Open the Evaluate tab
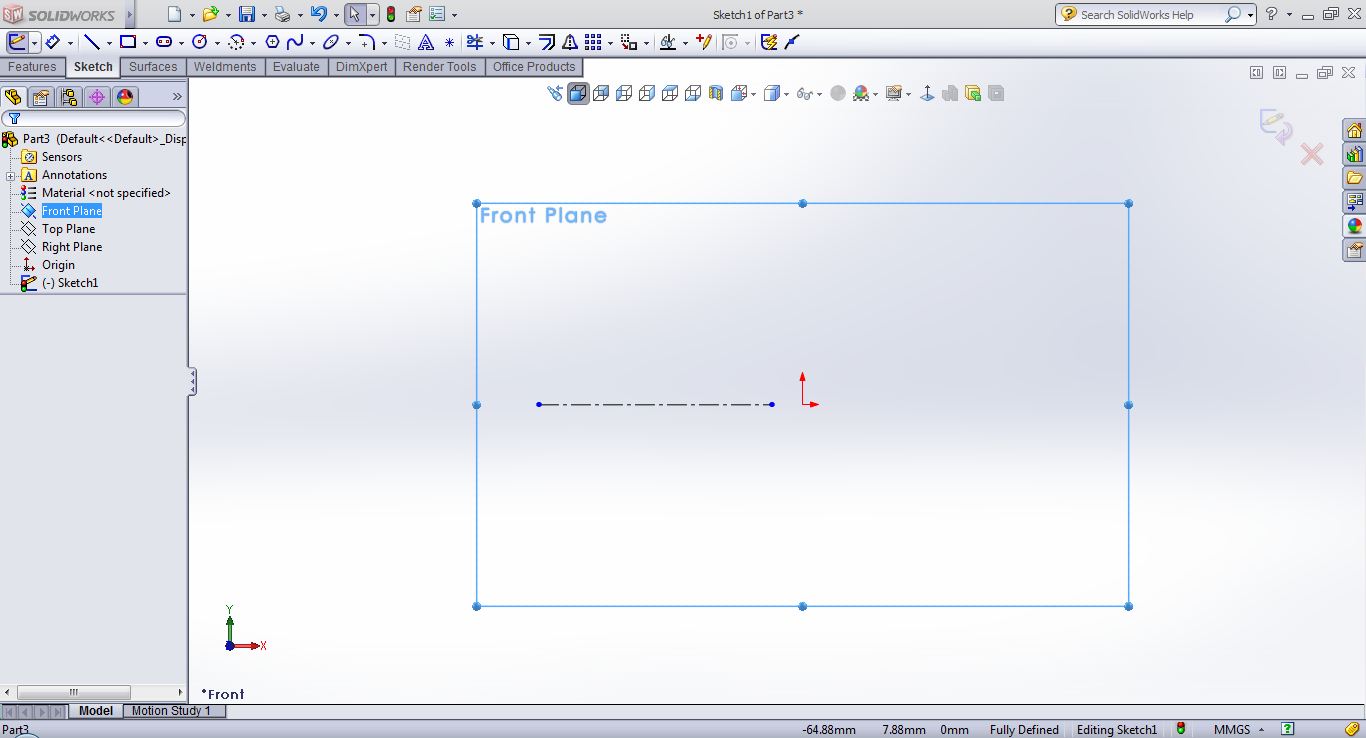This screenshot has height=738, width=1366. tap(296, 67)
